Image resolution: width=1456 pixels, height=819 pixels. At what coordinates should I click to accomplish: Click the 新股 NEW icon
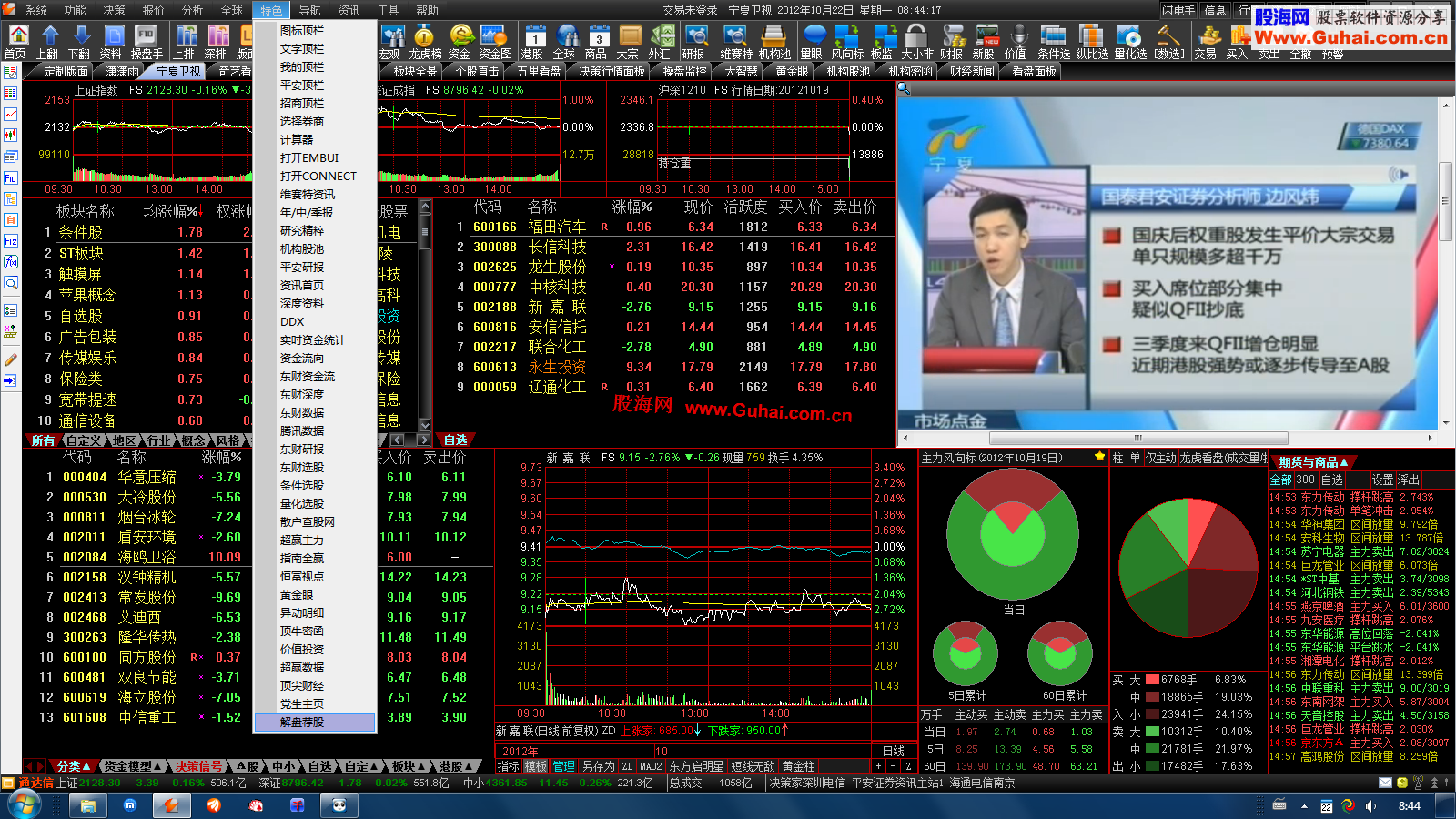tap(985, 42)
